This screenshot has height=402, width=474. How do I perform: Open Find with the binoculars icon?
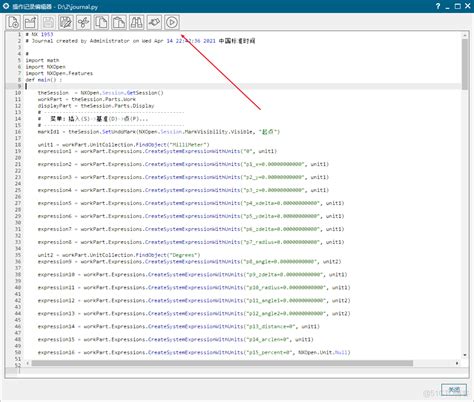pyautogui.click(x=136, y=22)
